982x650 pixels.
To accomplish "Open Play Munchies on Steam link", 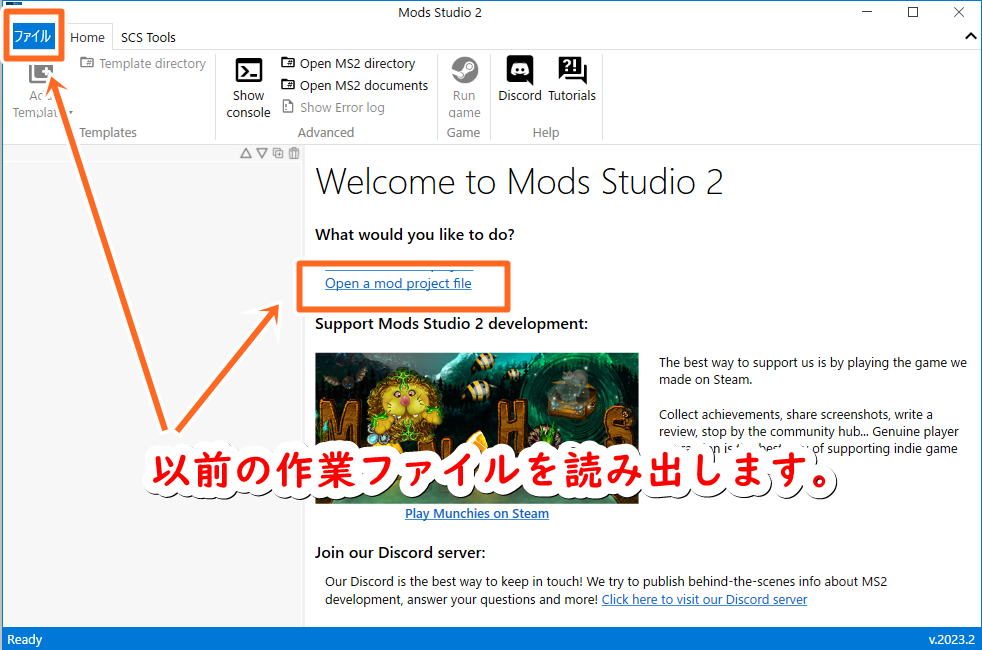I will 476,513.
